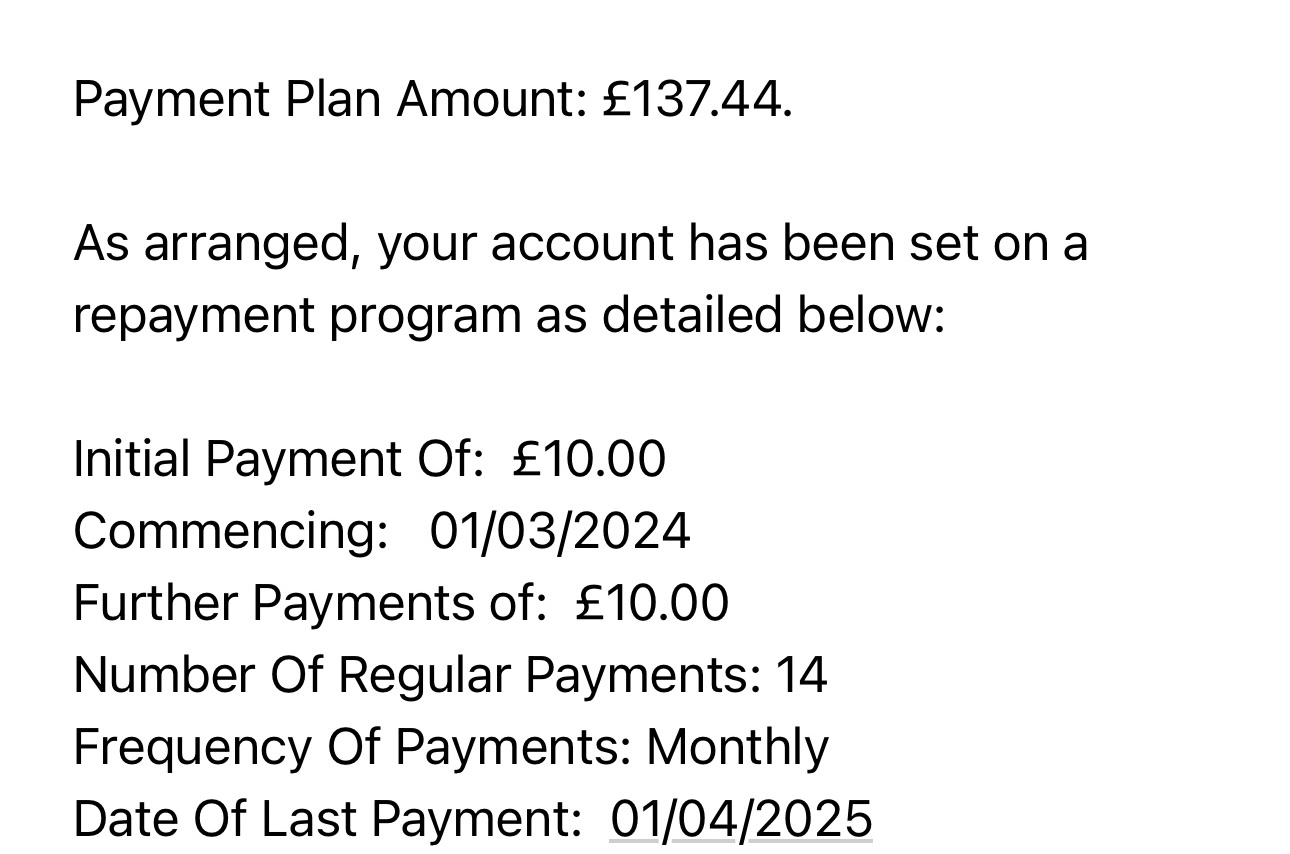Tap the Frequency Of Payments label
This screenshot has width=1290, height=854.
click(353, 748)
